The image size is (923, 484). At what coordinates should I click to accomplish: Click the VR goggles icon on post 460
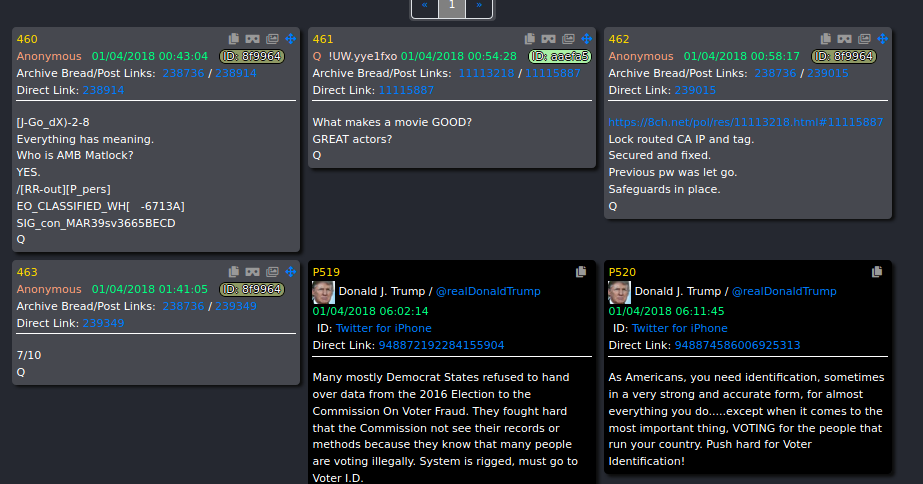[253, 39]
